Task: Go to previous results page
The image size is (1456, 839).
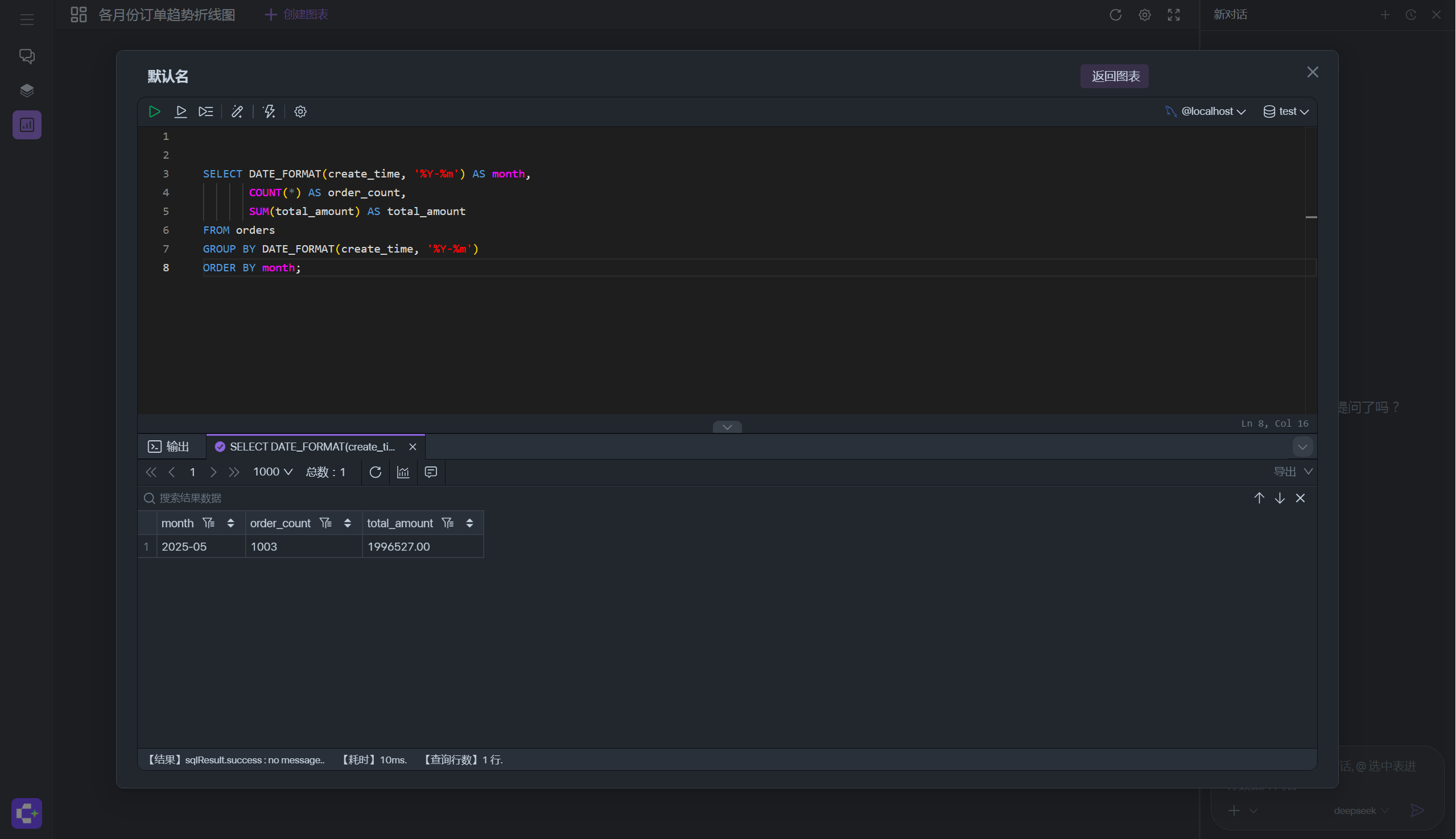Action: [172, 473]
